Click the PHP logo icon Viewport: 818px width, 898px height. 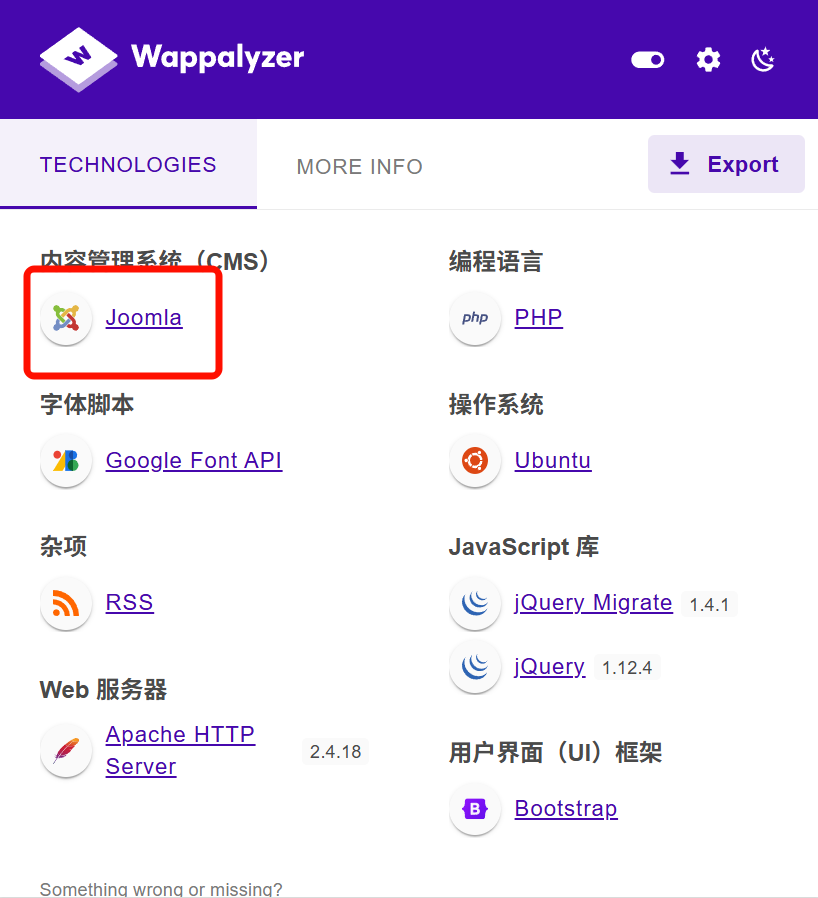point(475,318)
